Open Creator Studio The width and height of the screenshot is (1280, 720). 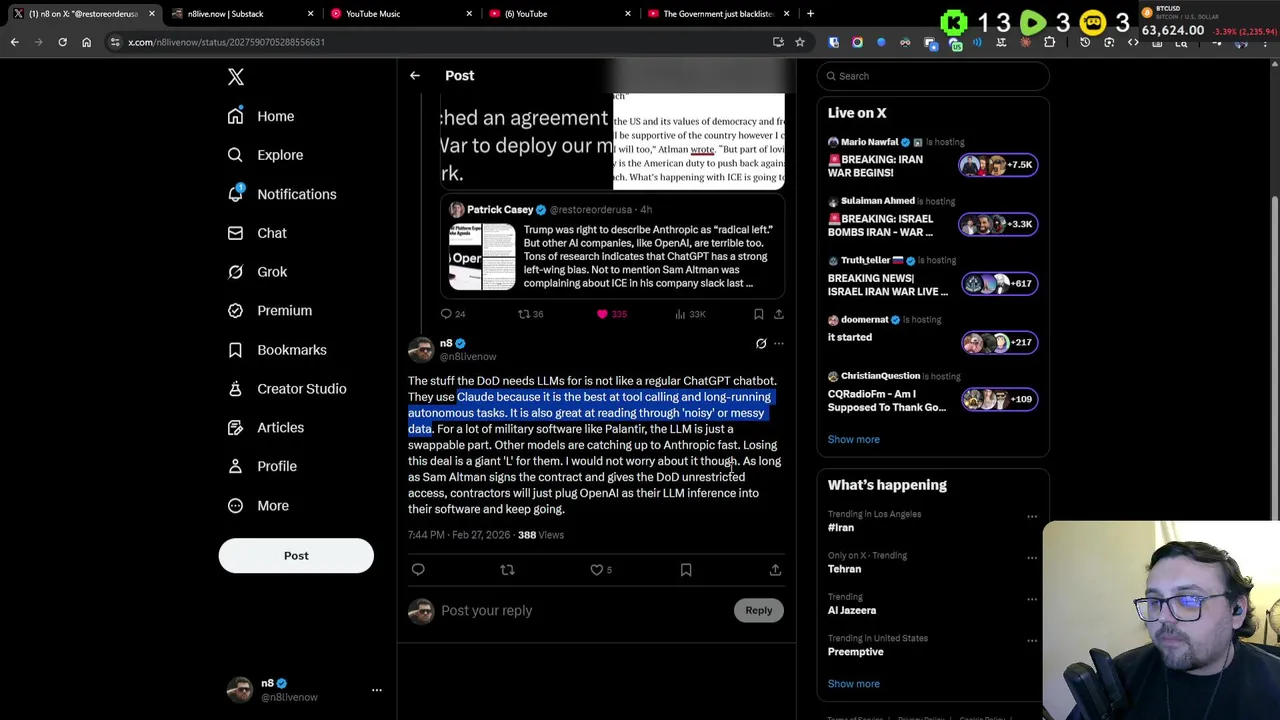point(287,389)
